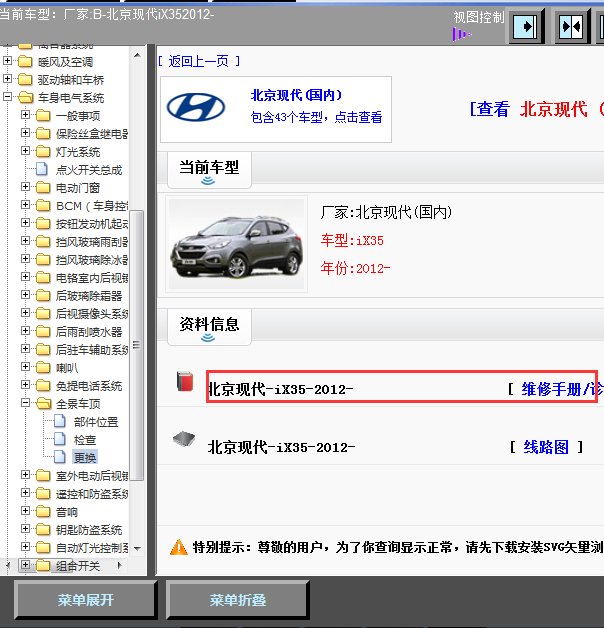Expand the 一般事项 tree node

point(25,115)
